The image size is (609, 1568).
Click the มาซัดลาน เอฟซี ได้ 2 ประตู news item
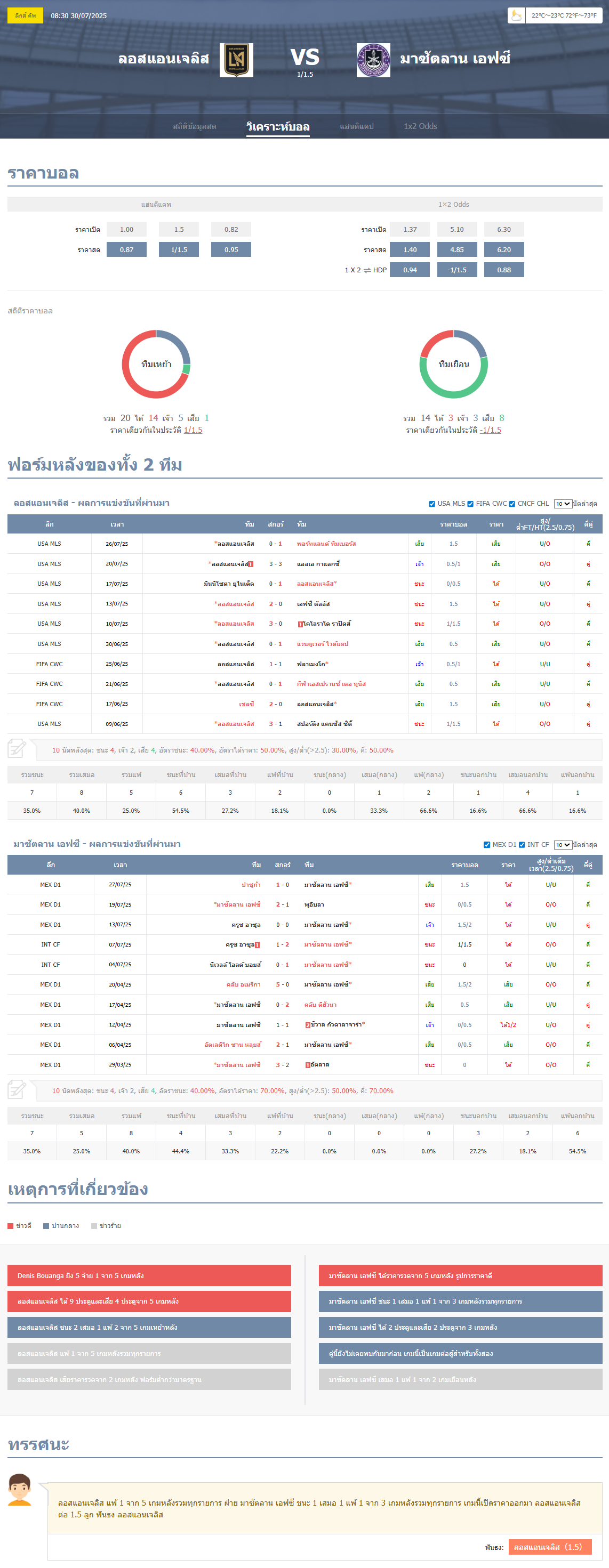click(x=460, y=1328)
